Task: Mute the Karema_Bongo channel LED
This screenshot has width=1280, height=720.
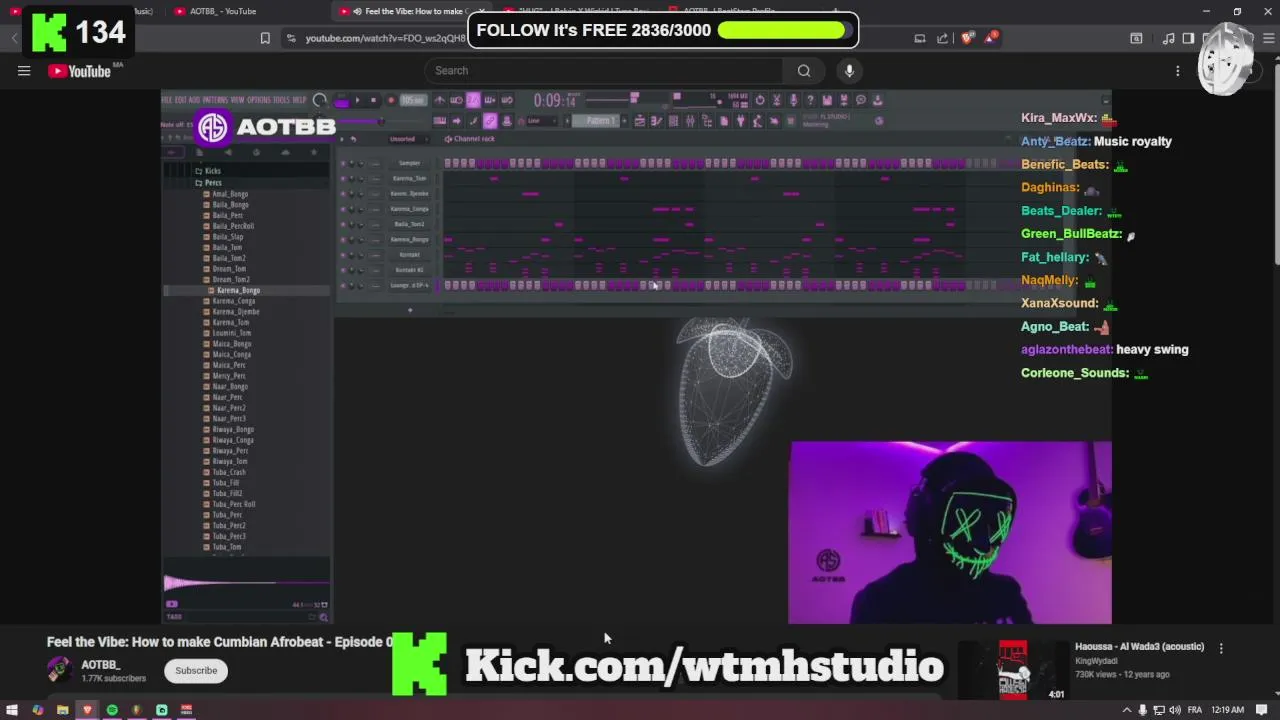Action: click(343, 239)
